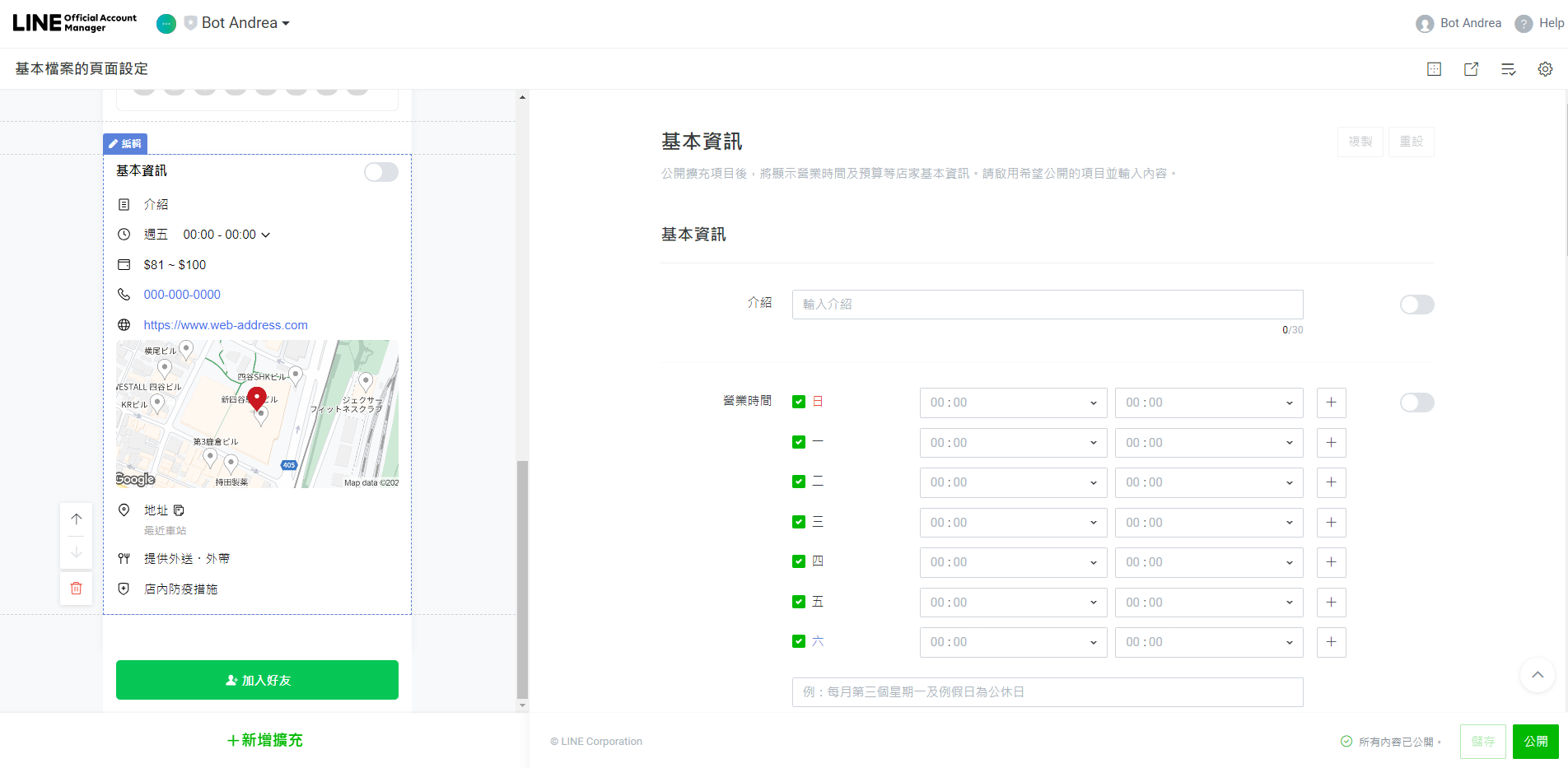This screenshot has width=1568, height=768.
Task: Open the settings gear icon
Action: (x=1546, y=69)
